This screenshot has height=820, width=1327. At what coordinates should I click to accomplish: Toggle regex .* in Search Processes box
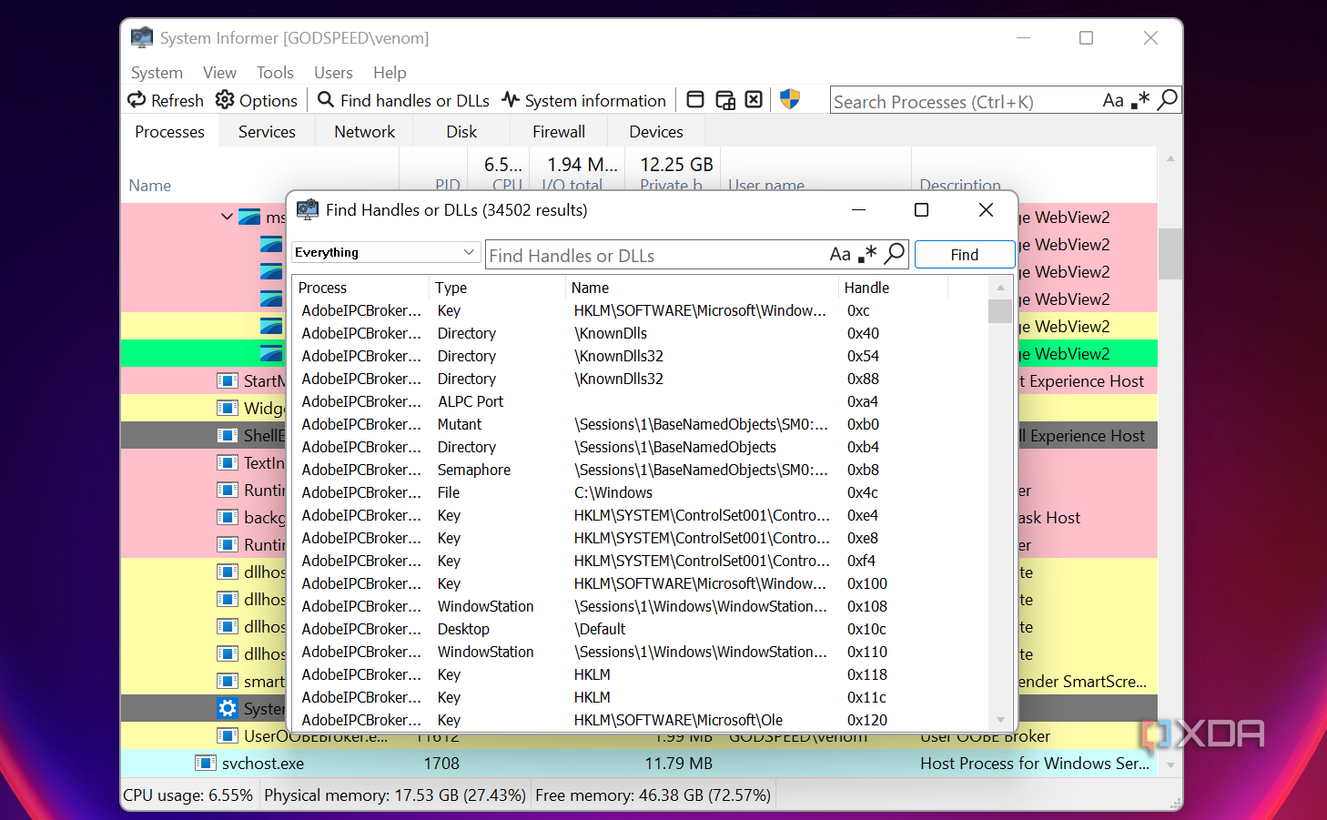[1140, 100]
